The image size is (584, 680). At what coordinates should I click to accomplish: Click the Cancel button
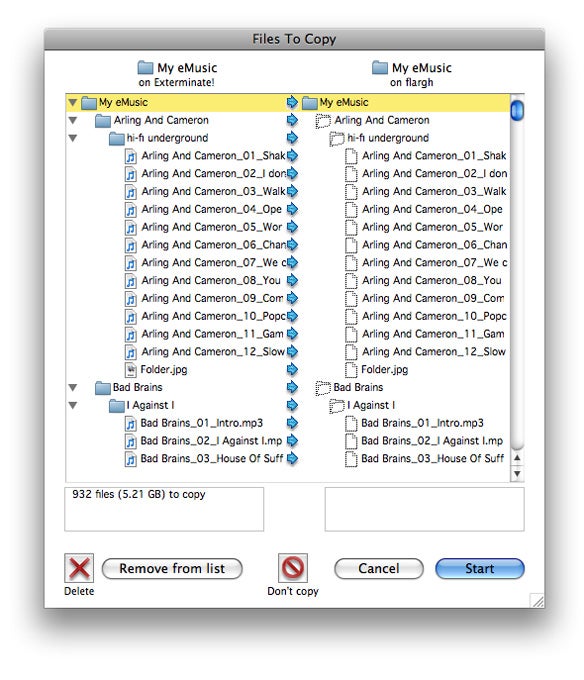coord(378,569)
